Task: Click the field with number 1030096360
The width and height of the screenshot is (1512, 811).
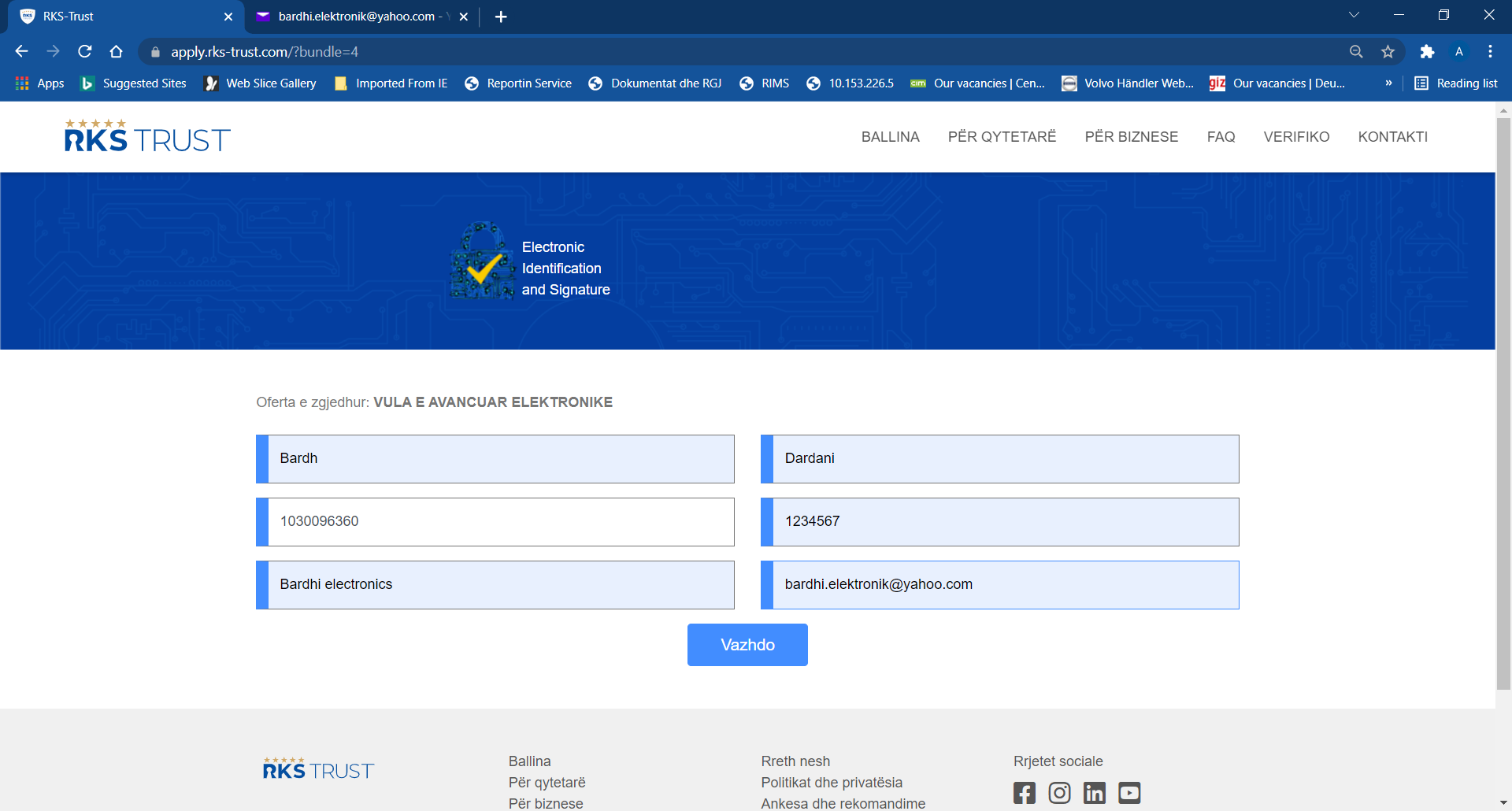Action: click(495, 522)
